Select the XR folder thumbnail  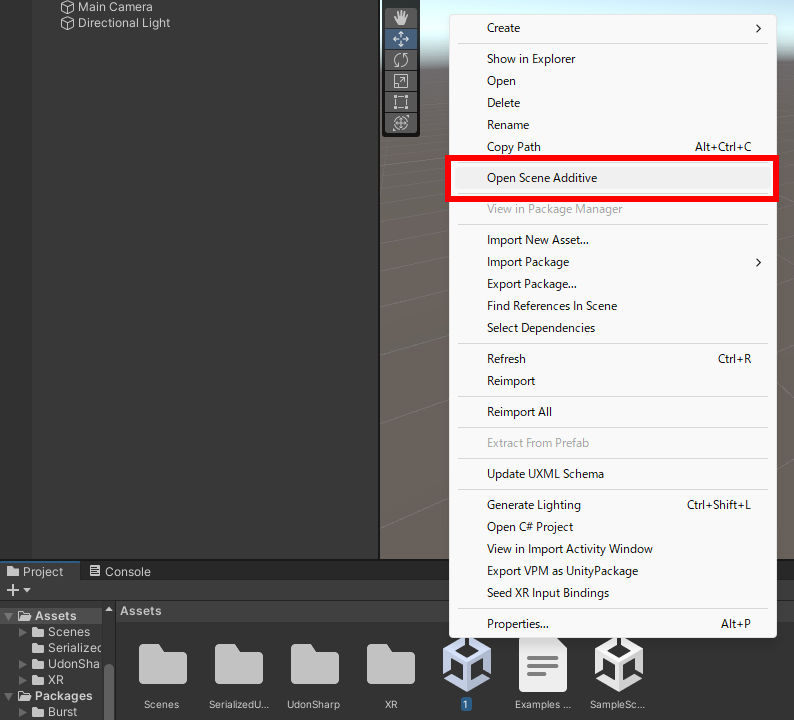tap(390, 664)
